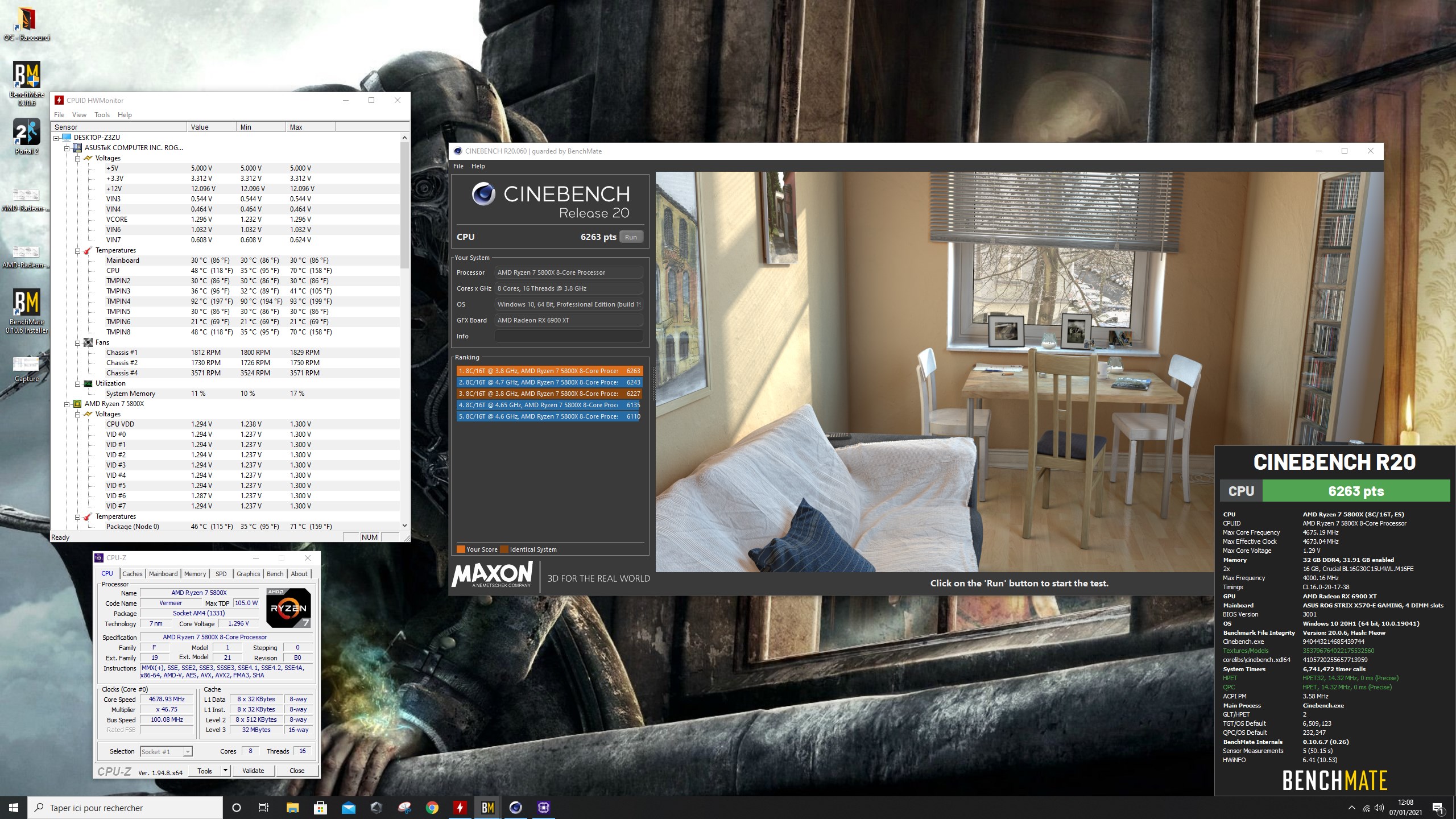
Task: Click the volume icon in system tray
Action: (1379, 808)
